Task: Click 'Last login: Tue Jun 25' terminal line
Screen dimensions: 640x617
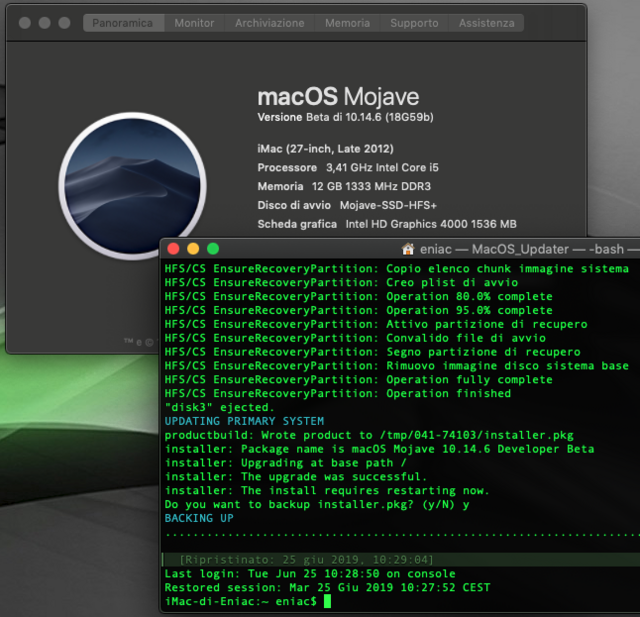Action: (310, 573)
